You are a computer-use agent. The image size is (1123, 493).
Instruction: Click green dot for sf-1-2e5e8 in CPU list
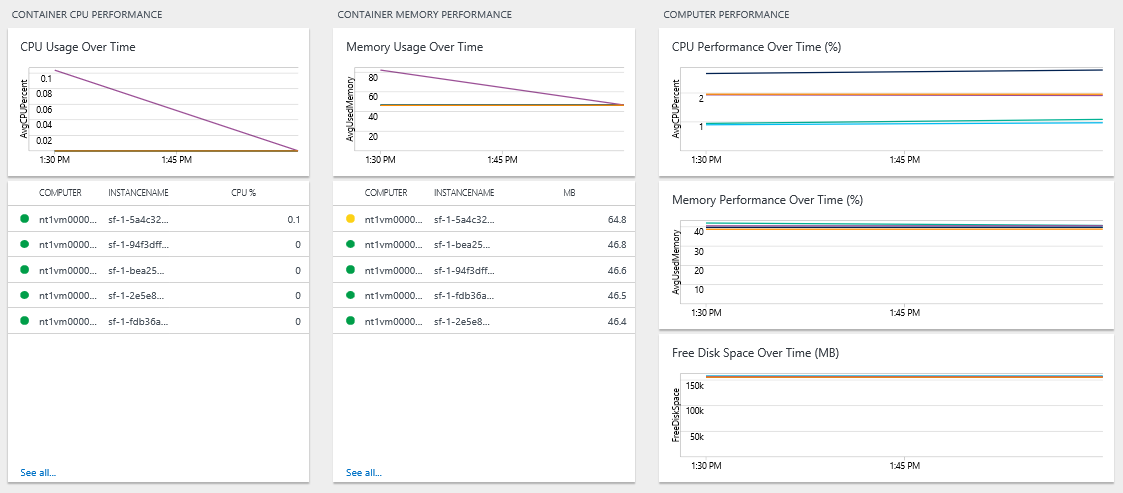(x=25, y=295)
